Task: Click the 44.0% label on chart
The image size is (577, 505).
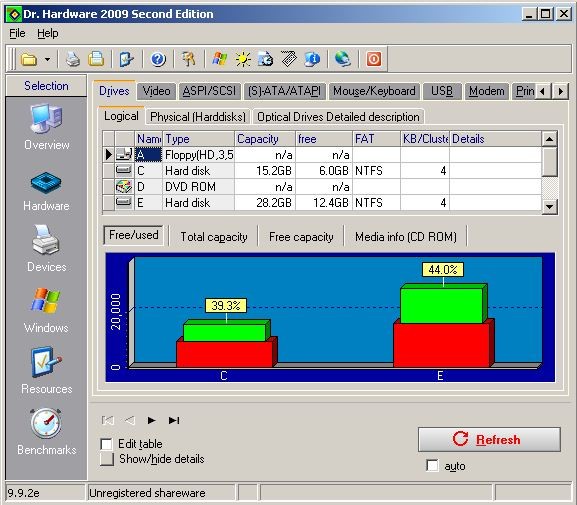Action: tap(443, 269)
